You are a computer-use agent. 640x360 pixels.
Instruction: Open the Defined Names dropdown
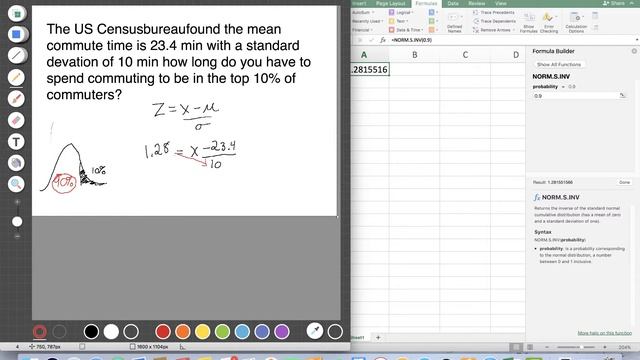tap(454, 22)
